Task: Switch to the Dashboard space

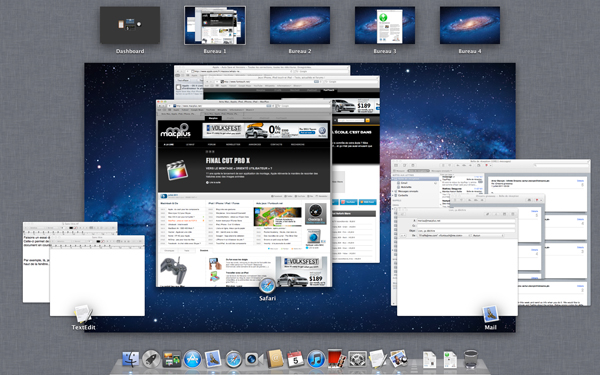Action: (x=130, y=25)
